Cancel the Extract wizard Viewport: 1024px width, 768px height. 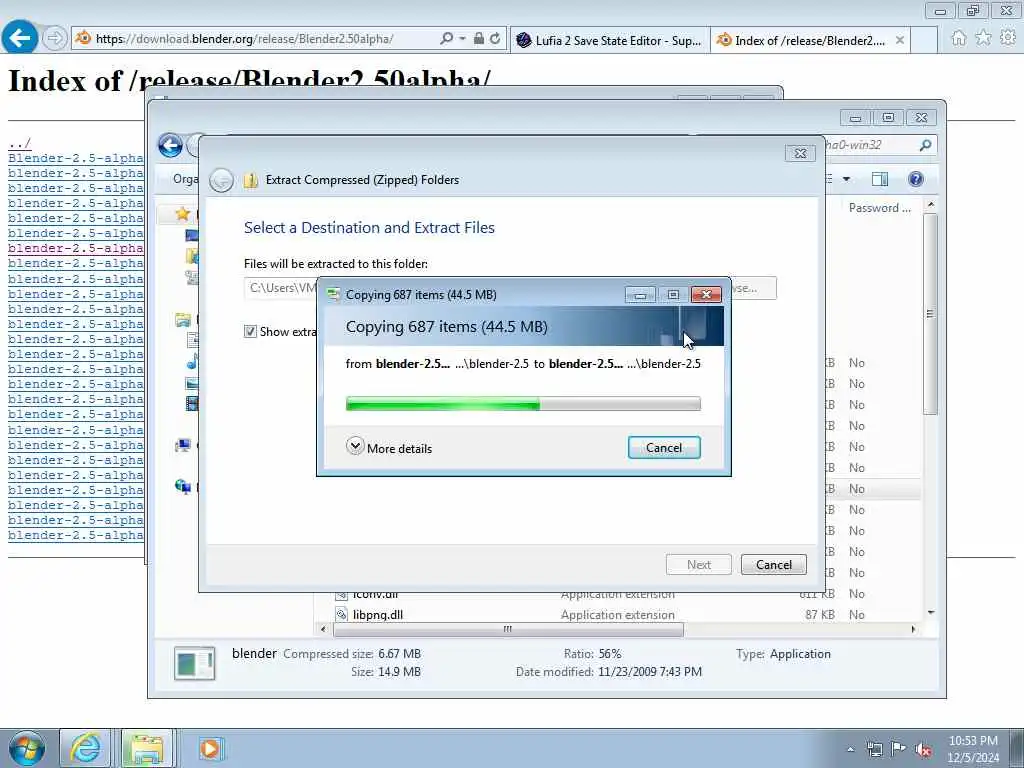pos(774,564)
